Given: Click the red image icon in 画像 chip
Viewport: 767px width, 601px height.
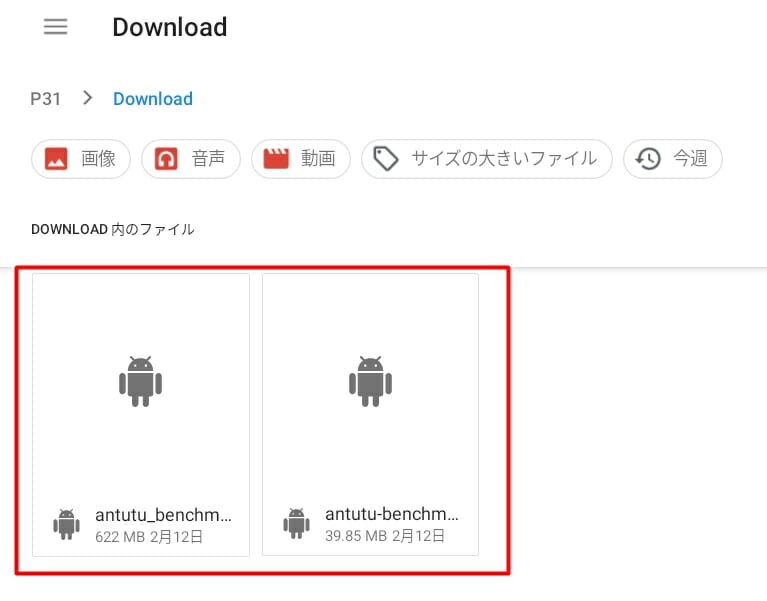Looking at the screenshot, I should pos(56,159).
